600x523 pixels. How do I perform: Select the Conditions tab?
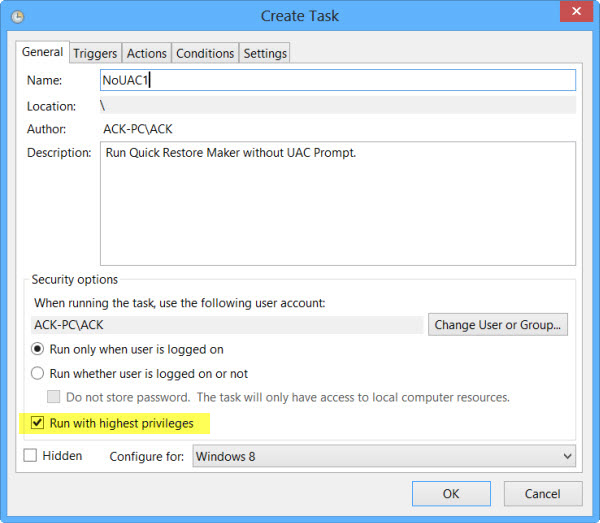click(205, 53)
